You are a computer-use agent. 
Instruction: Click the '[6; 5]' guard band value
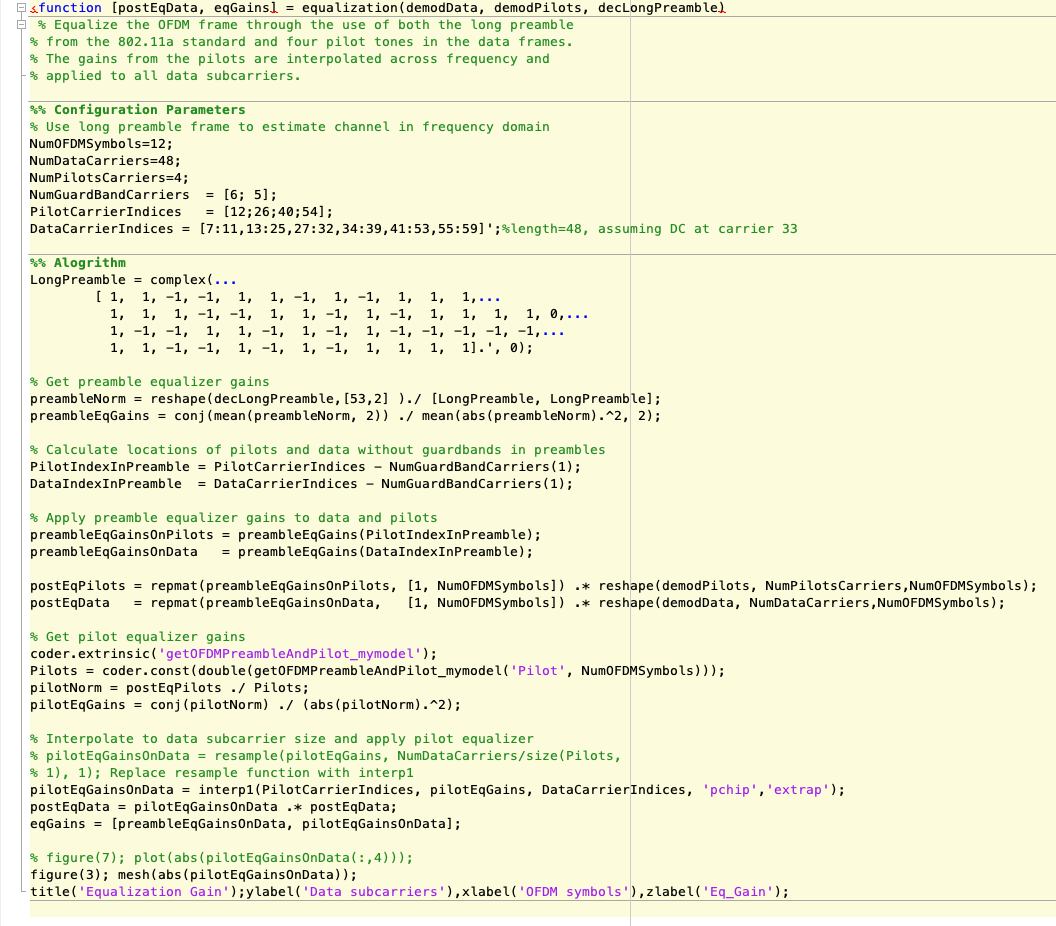246,195
